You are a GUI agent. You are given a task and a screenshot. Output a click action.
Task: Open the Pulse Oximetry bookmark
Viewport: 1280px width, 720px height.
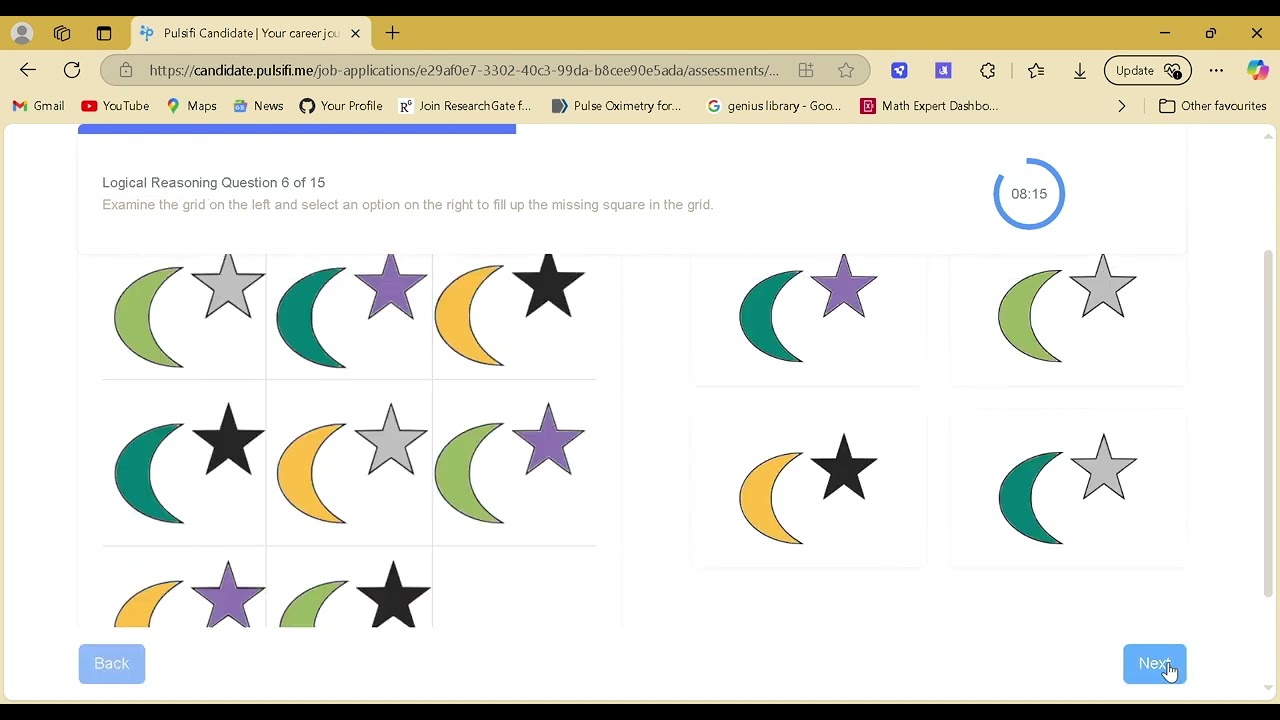coord(616,106)
